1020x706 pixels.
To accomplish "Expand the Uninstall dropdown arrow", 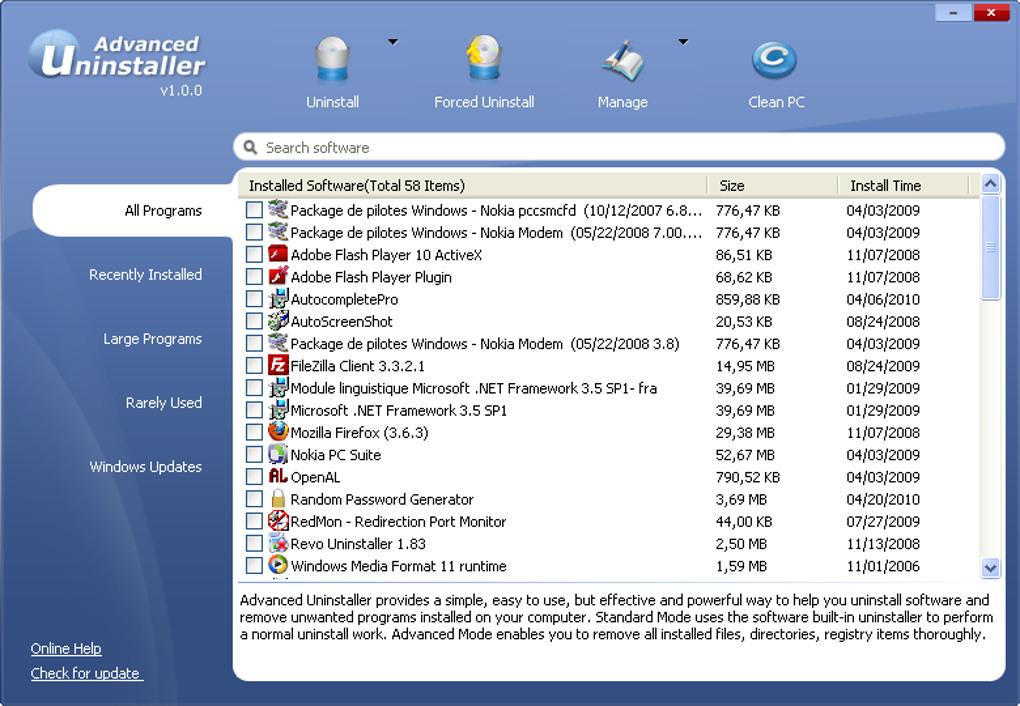I will pyautogui.click(x=393, y=42).
